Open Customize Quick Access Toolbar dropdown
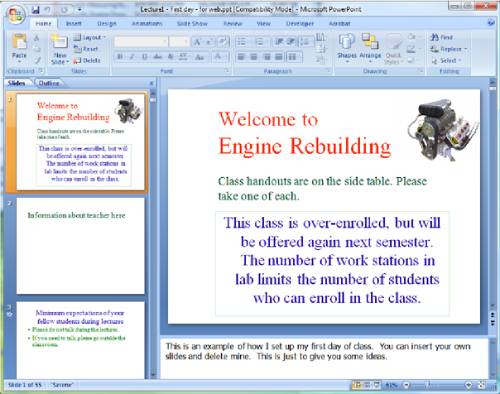The image size is (500, 394). pyautogui.click(x=79, y=10)
